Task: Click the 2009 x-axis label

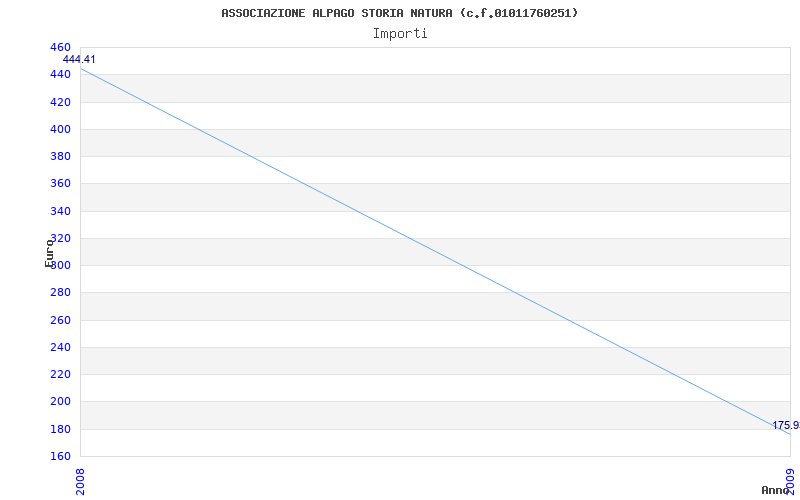Action: [790, 482]
